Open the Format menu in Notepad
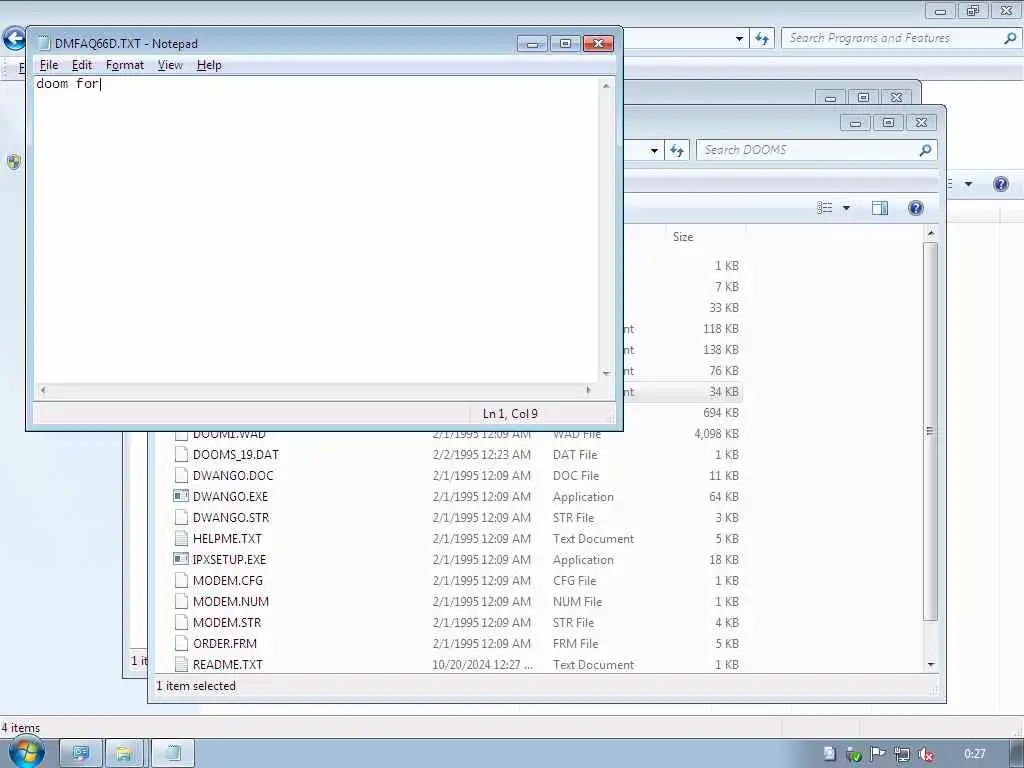 click(125, 65)
